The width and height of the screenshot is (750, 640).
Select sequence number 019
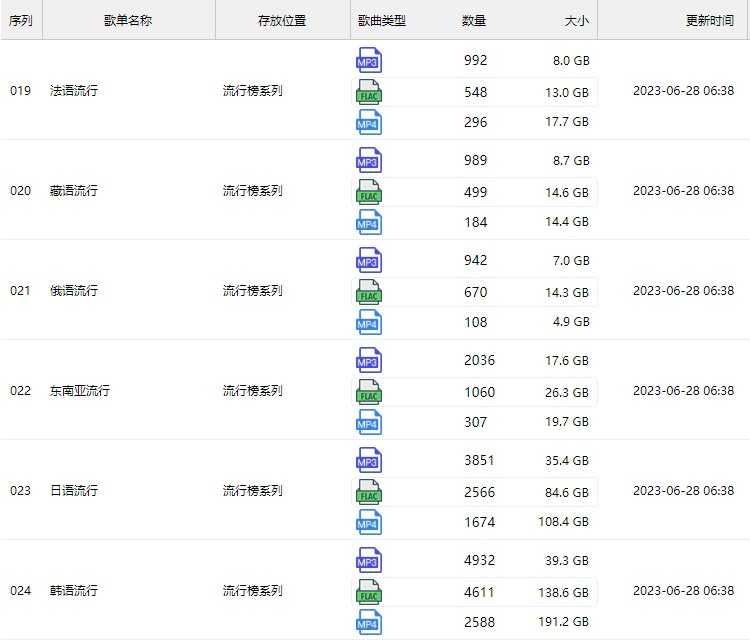pos(21,90)
